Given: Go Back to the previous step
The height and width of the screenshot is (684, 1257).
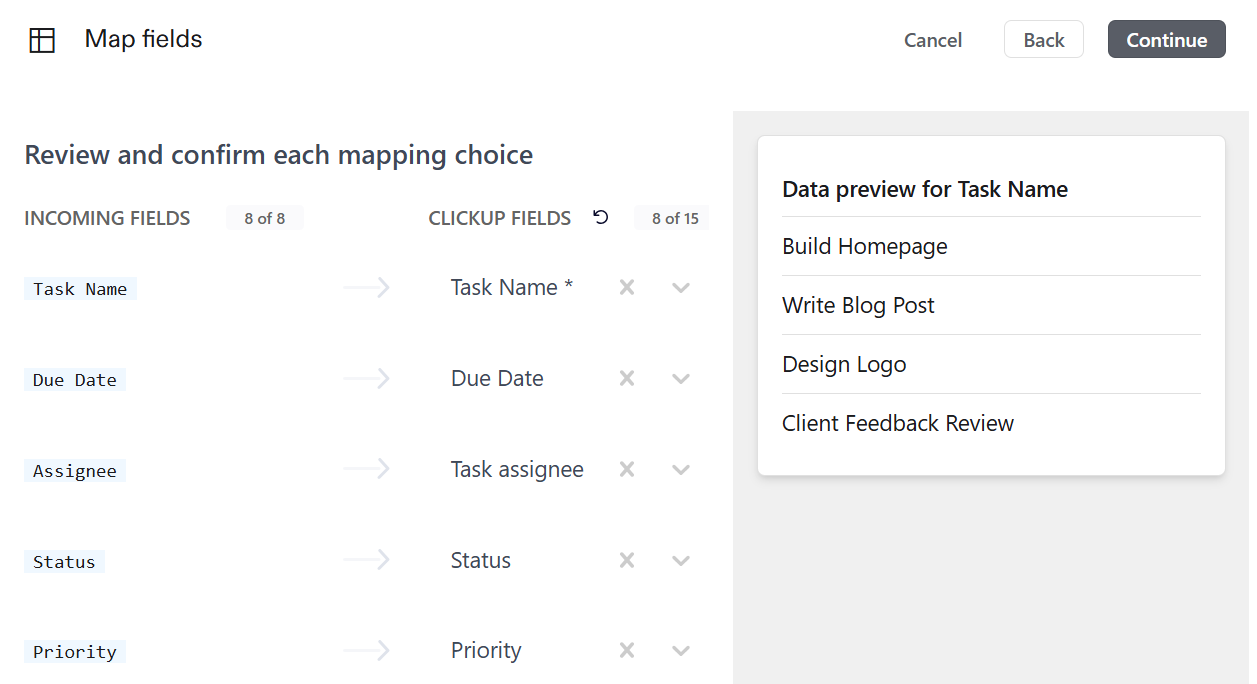Looking at the screenshot, I should click(x=1043, y=39).
